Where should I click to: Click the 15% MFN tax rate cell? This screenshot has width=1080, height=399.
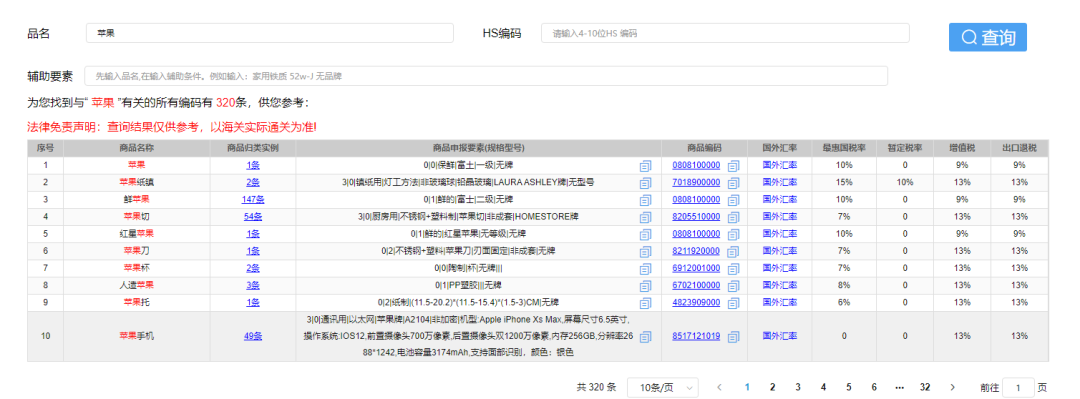click(x=844, y=183)
